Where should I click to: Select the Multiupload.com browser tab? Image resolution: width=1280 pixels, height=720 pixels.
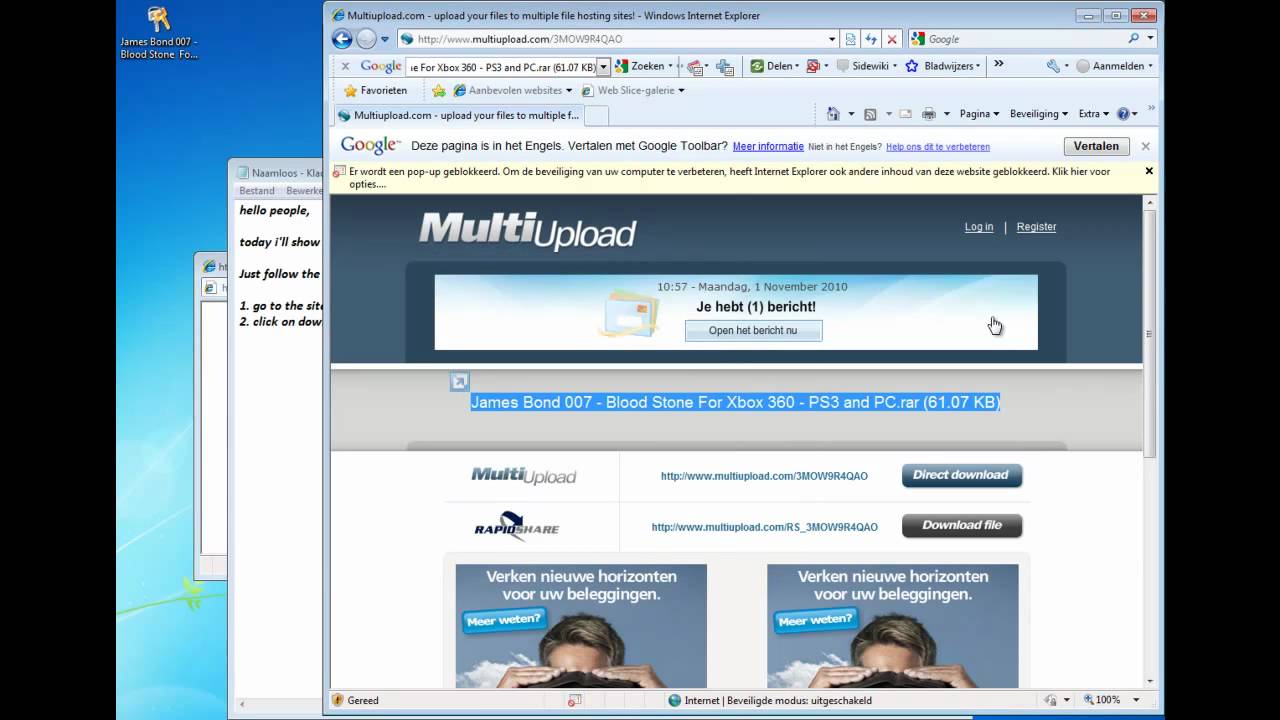[x=459, y=115]
